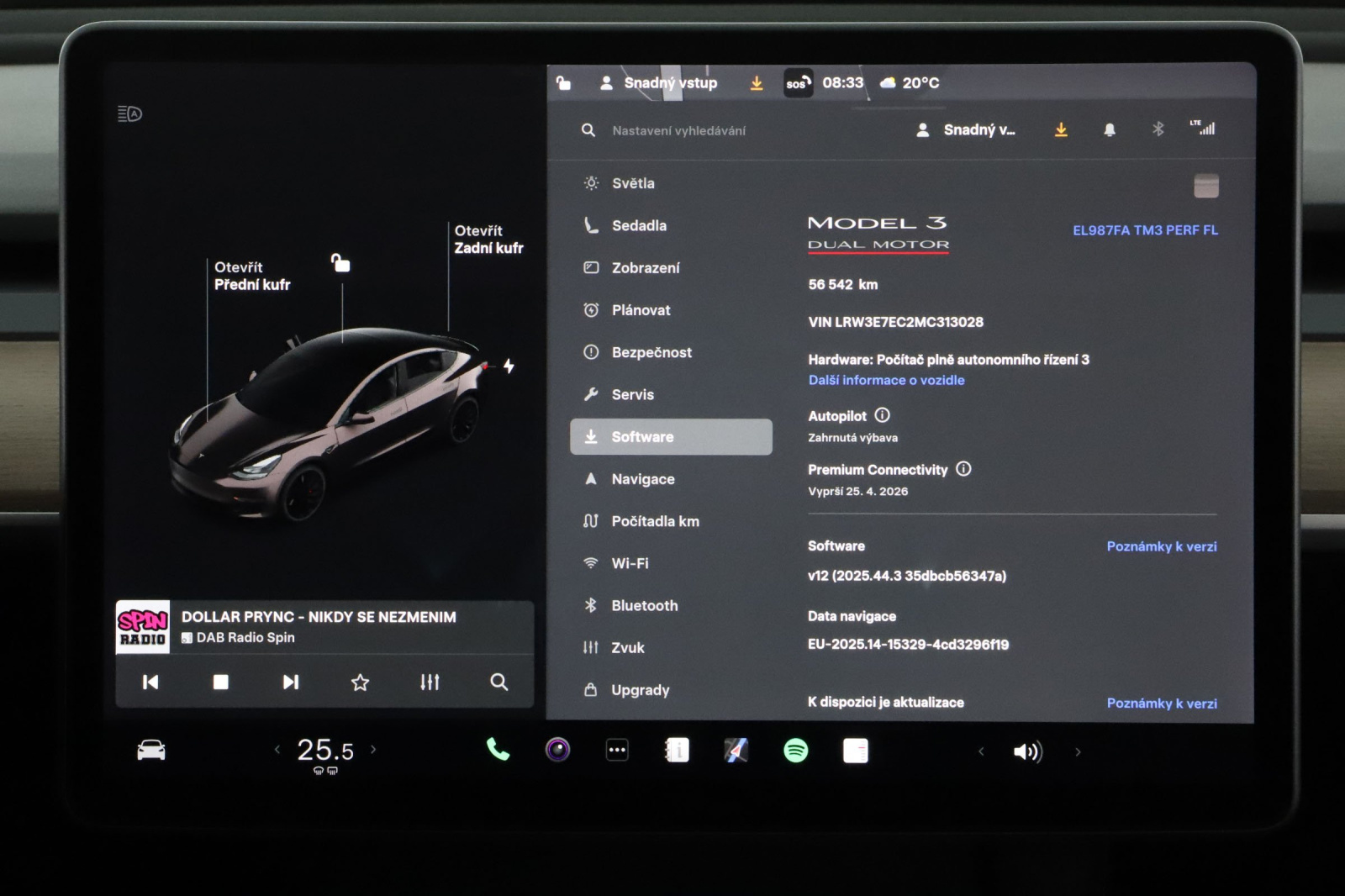Open the all apps menu dots
The height and width of the screenshot is (896, 1345).
pos(617,751)
